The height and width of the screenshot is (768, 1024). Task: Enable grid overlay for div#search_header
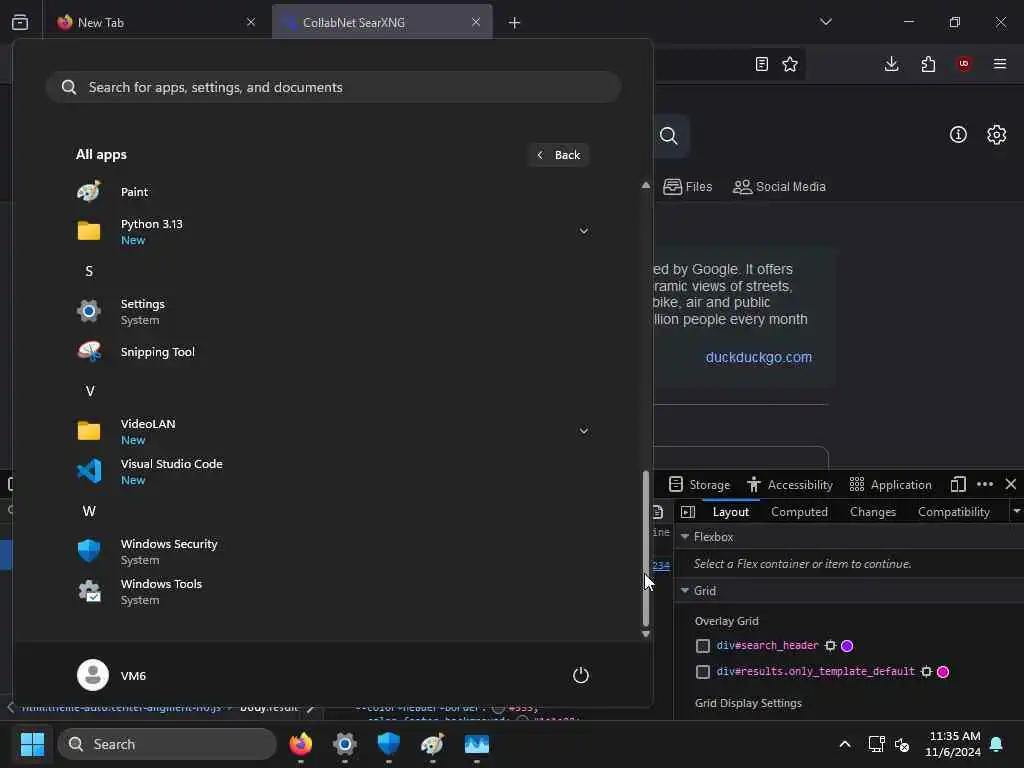point(703,646)
